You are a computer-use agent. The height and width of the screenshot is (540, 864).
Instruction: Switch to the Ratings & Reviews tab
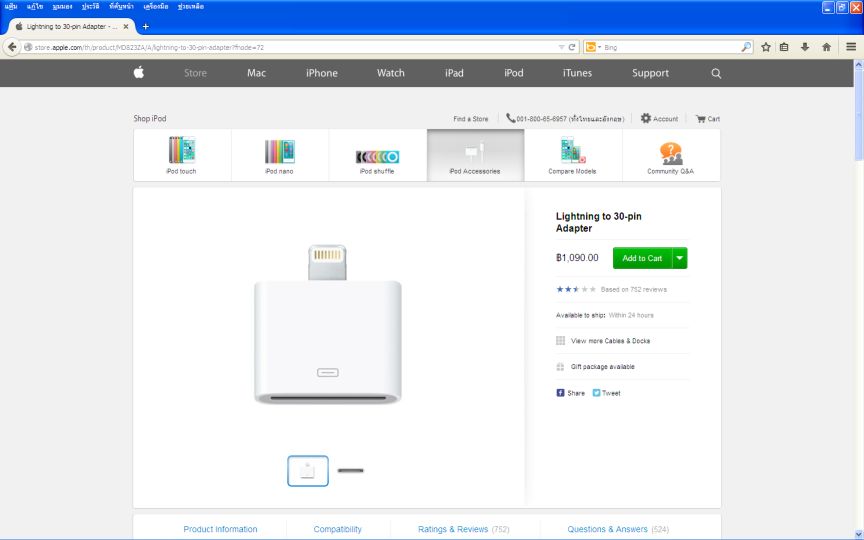(463, 529)
